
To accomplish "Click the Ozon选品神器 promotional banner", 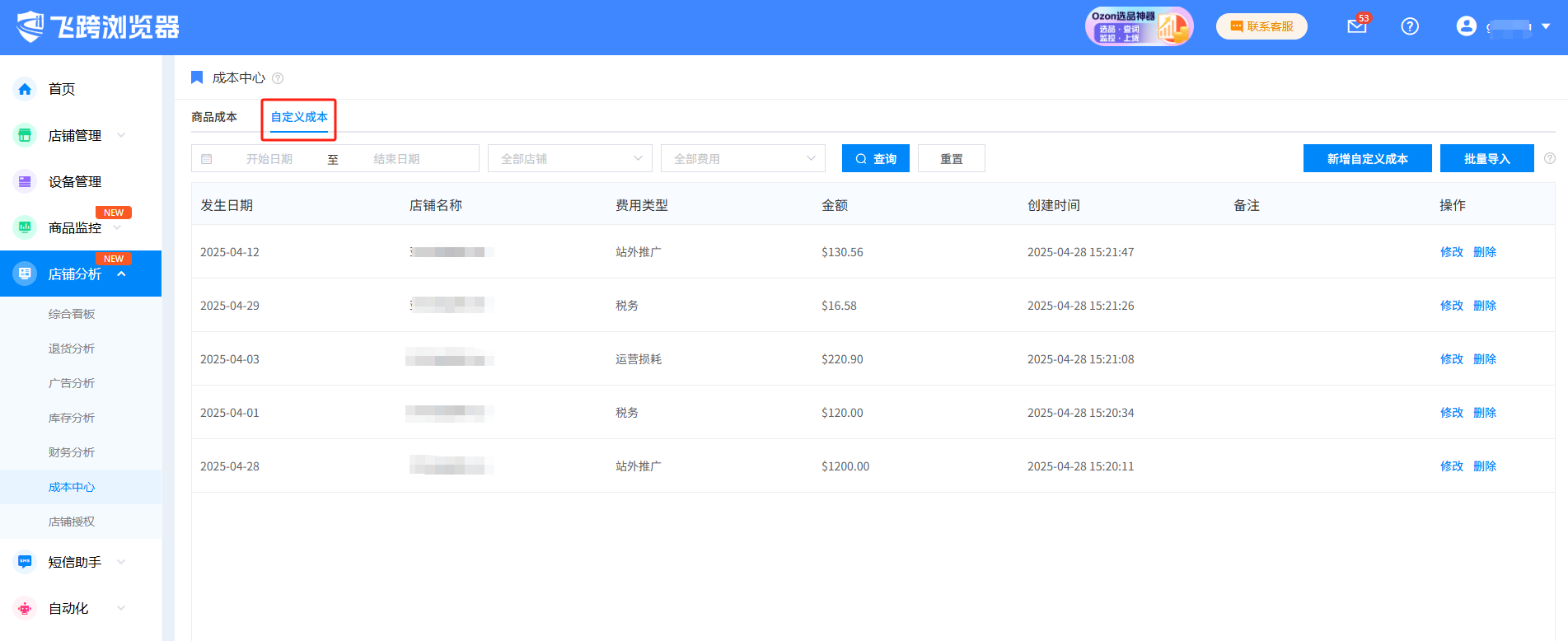I will [x=1139, y=26].
